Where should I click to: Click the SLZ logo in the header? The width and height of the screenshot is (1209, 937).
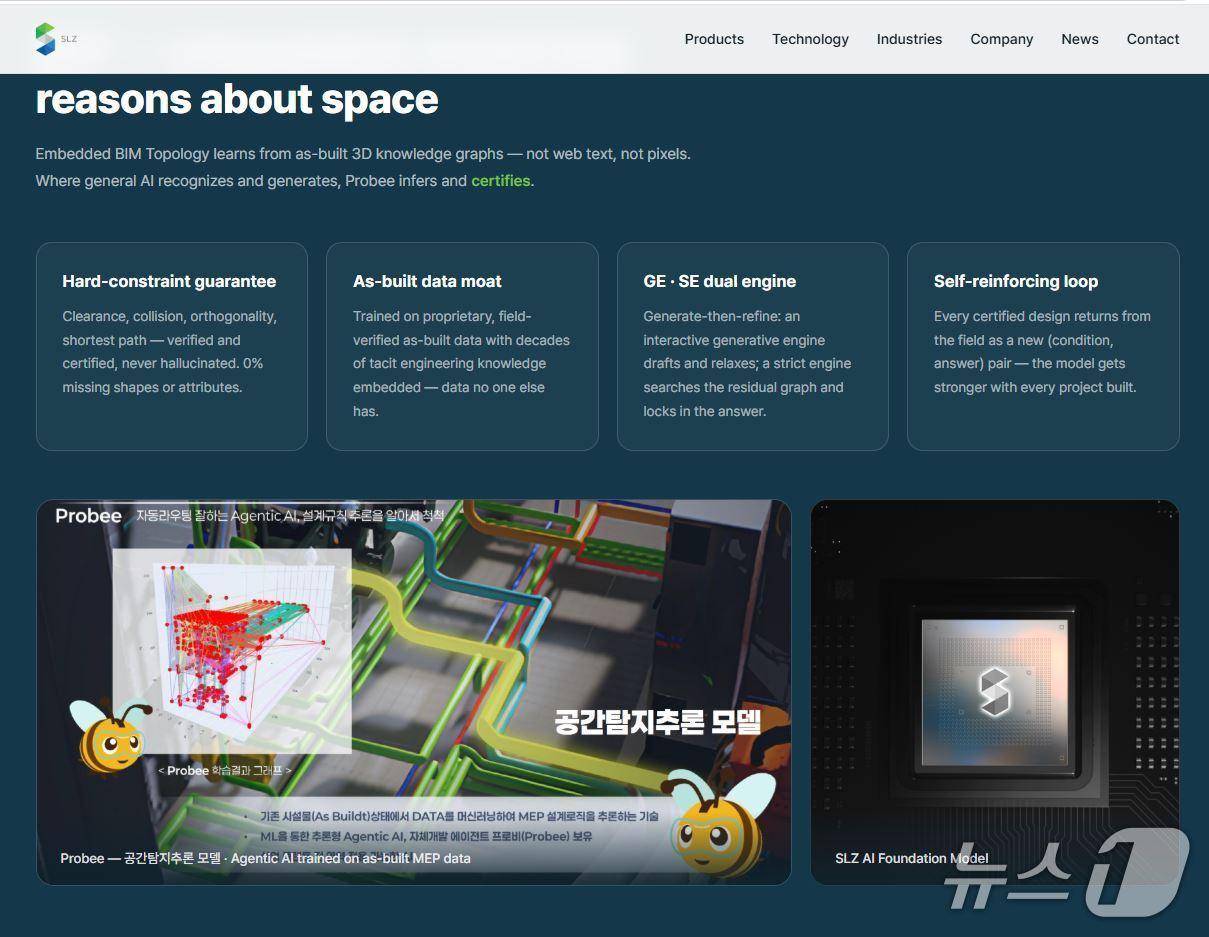(x=56, y=39)
